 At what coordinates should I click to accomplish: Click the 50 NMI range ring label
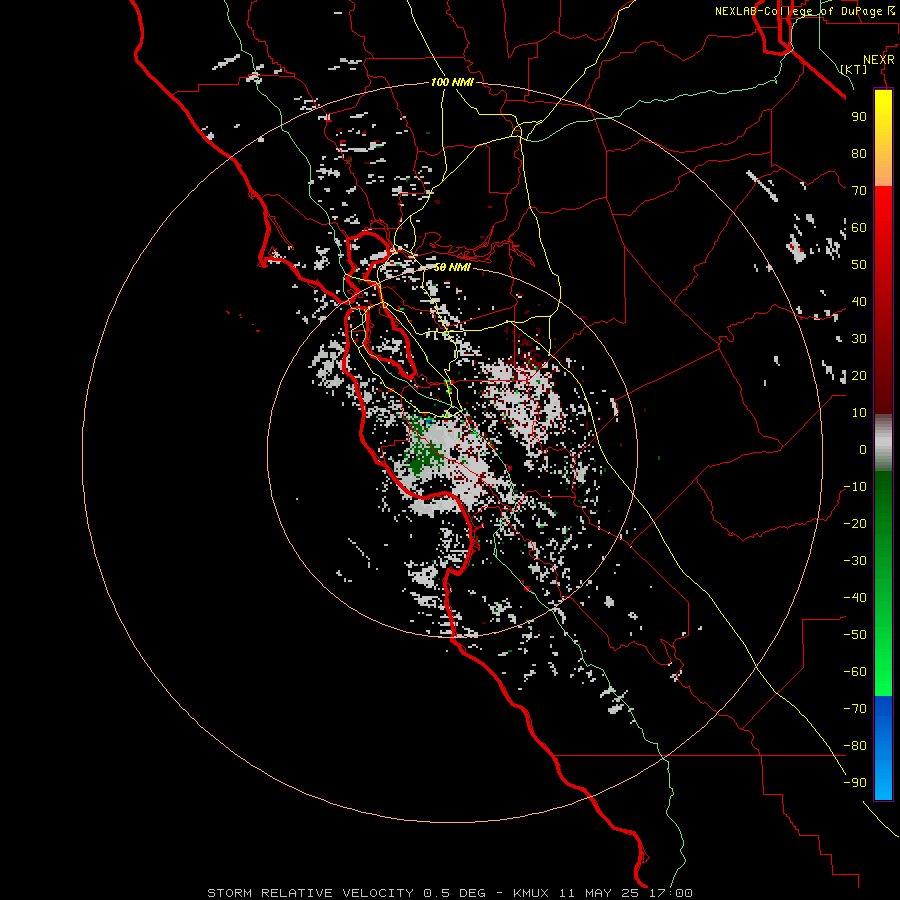click(x=452, y=267)
